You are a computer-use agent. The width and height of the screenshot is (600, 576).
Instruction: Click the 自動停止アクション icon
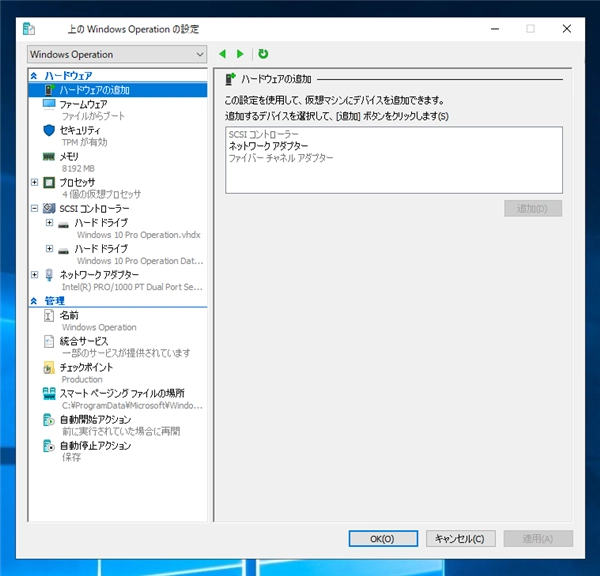49,446
